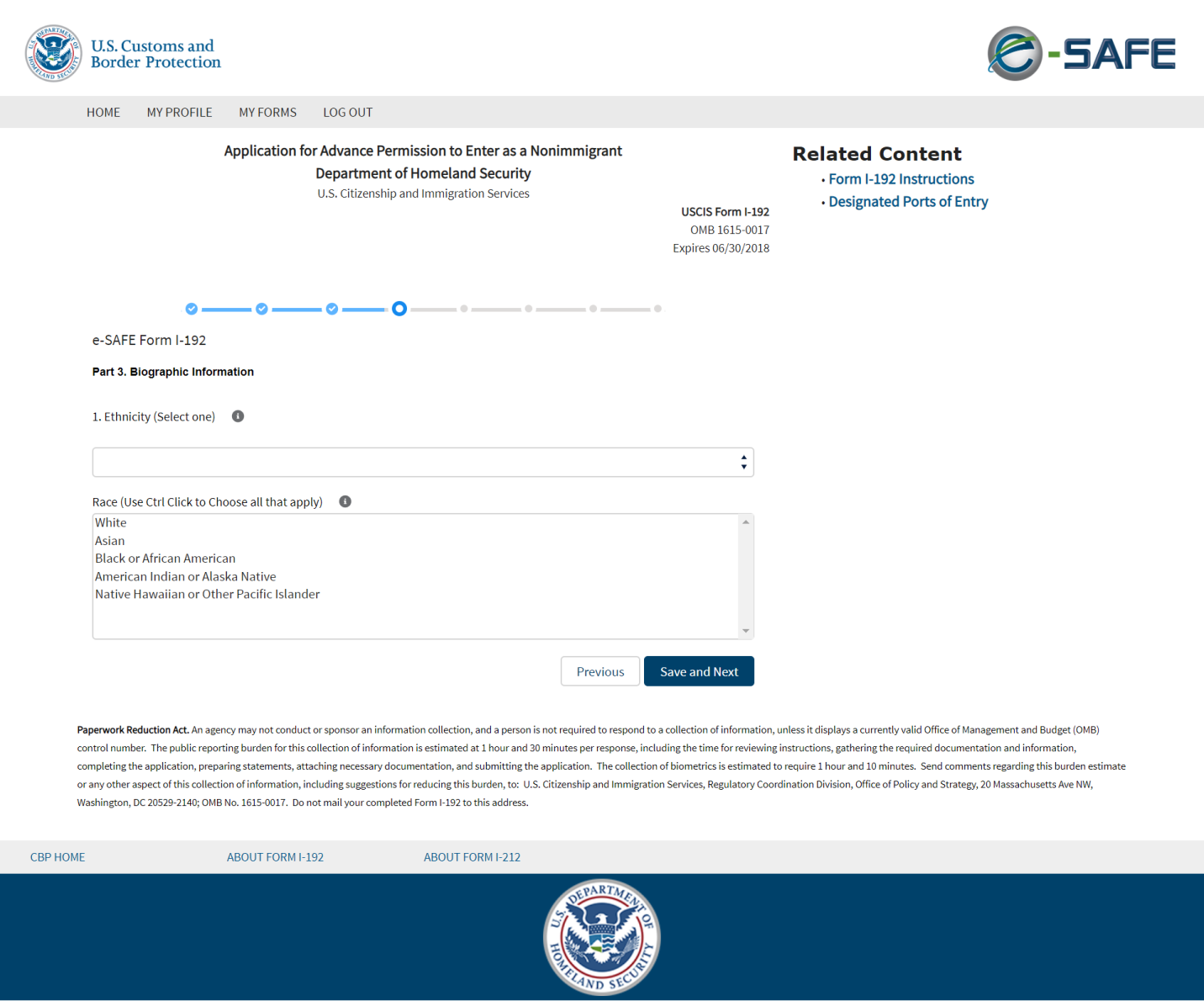Select Black or African American race option

(x=166, y=559)
